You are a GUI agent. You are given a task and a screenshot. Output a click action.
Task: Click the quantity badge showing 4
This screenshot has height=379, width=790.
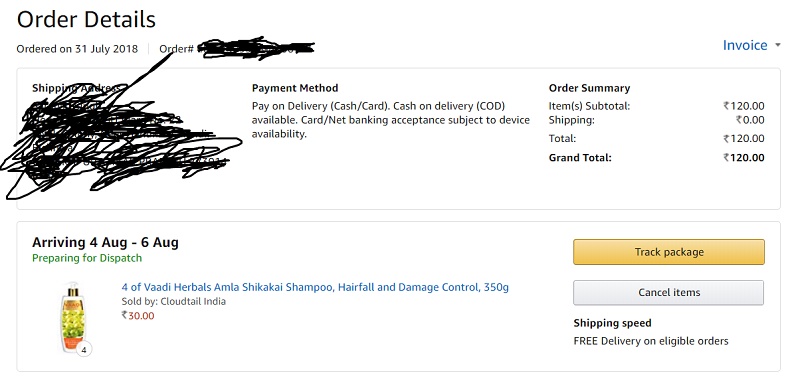point(84,349)
